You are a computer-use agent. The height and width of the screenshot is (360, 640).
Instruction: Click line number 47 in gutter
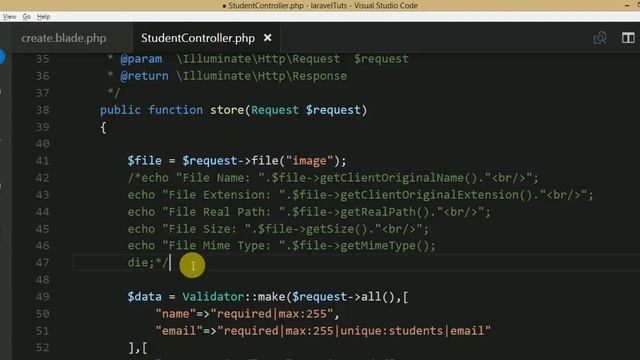point(42,262)
